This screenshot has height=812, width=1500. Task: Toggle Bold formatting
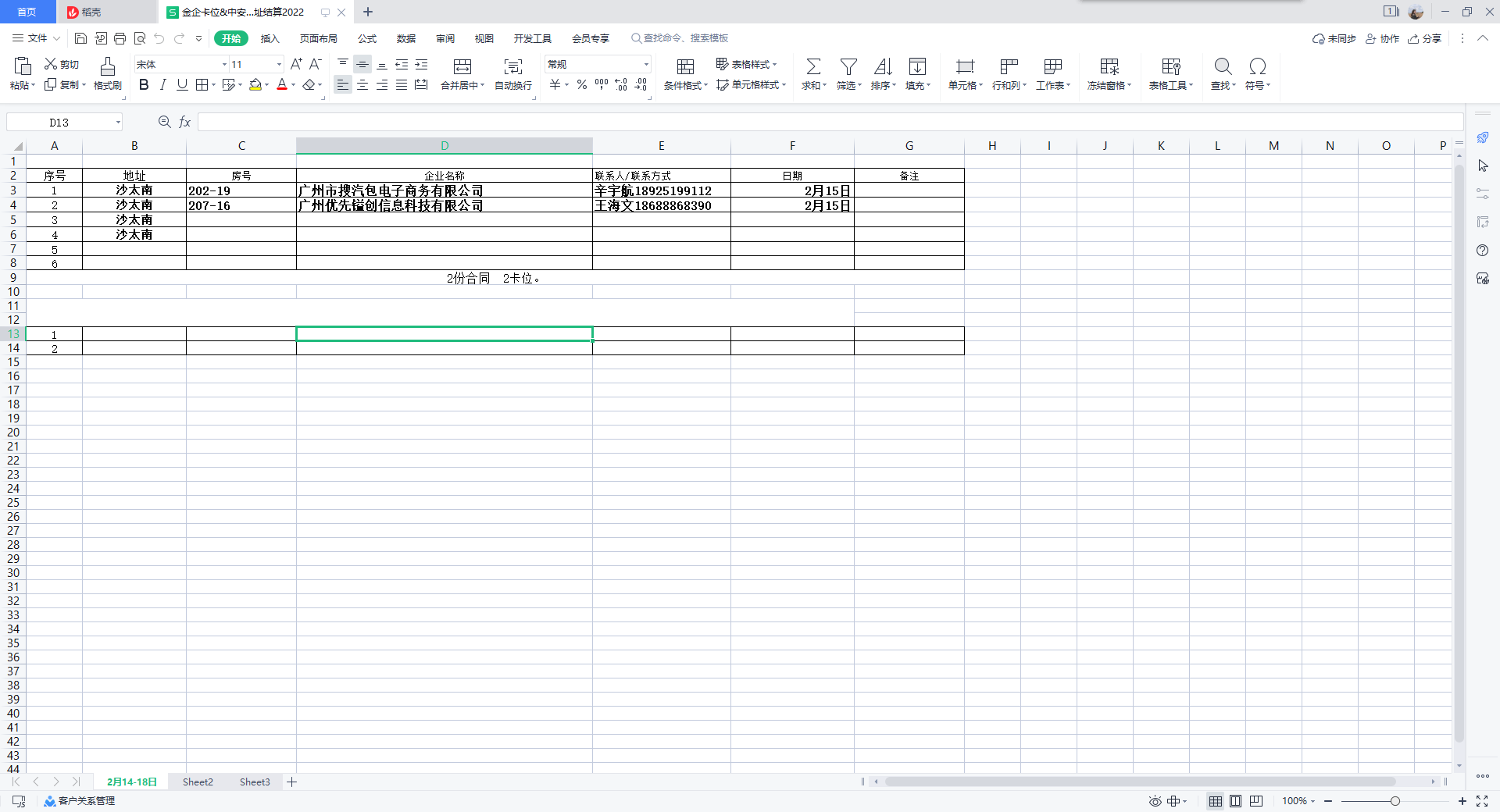click(x=144, y=85)
